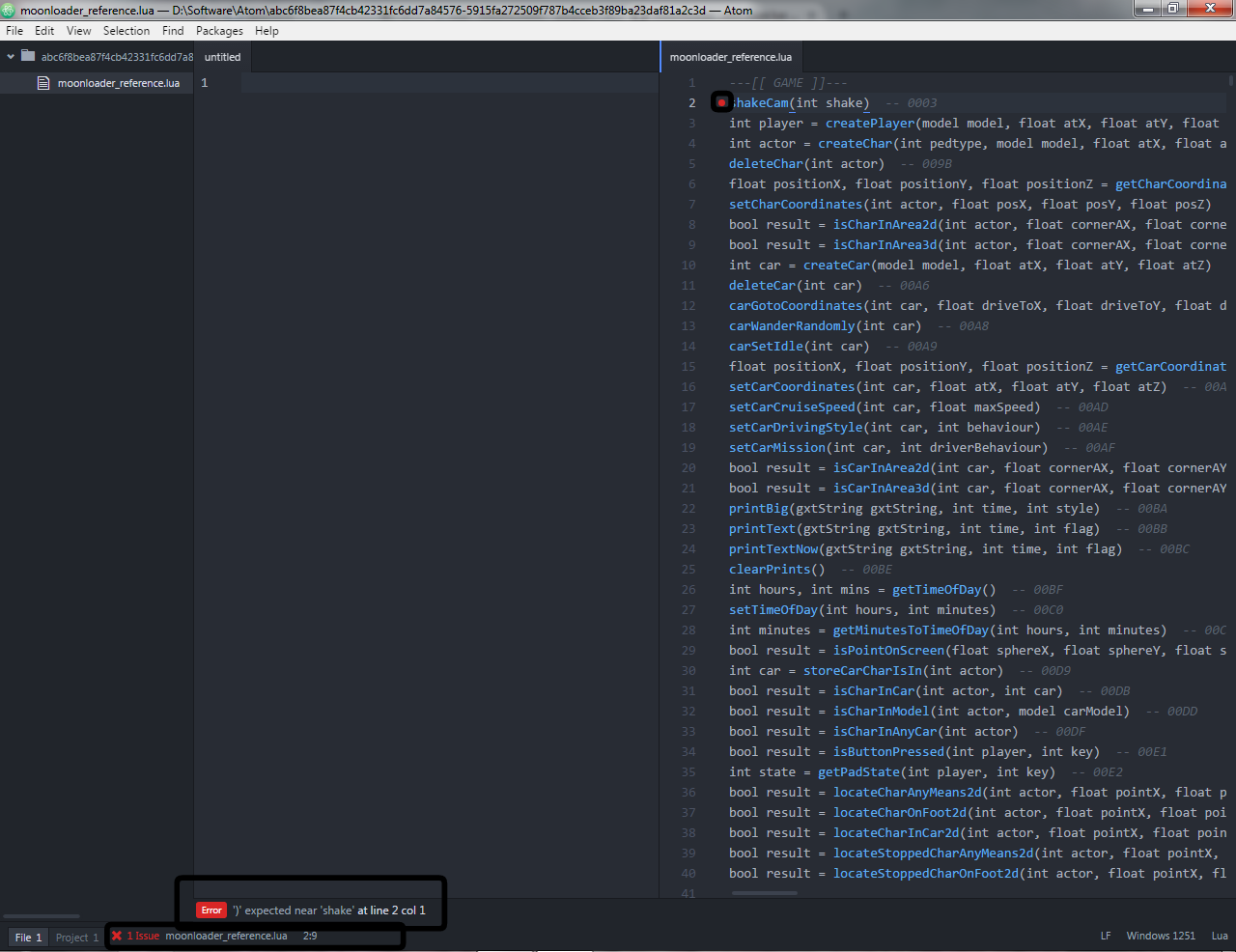Screen dimensions: 1236x952
Task: Click the horizontal scrollbar of the tree view
Action: click(42, 915)
